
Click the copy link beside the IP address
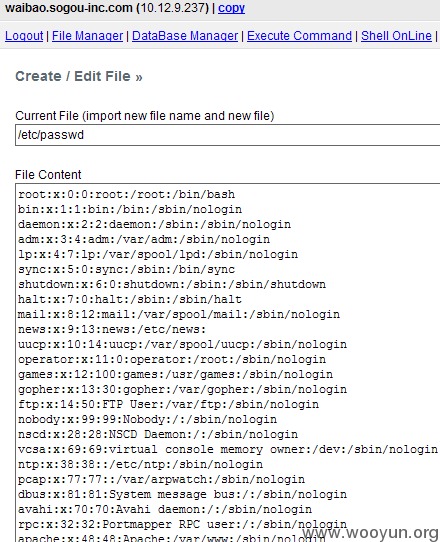pos(231,8)
